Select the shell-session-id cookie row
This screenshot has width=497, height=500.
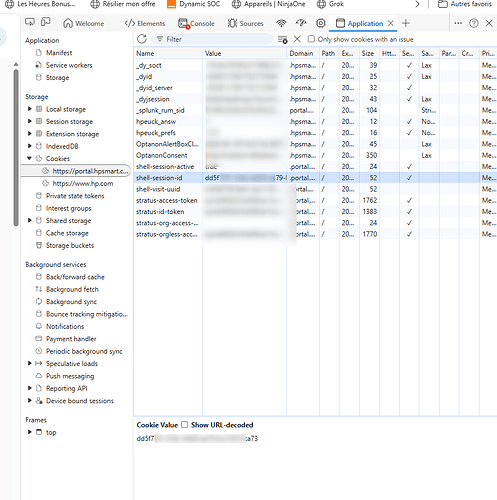[x=315, y=178]
